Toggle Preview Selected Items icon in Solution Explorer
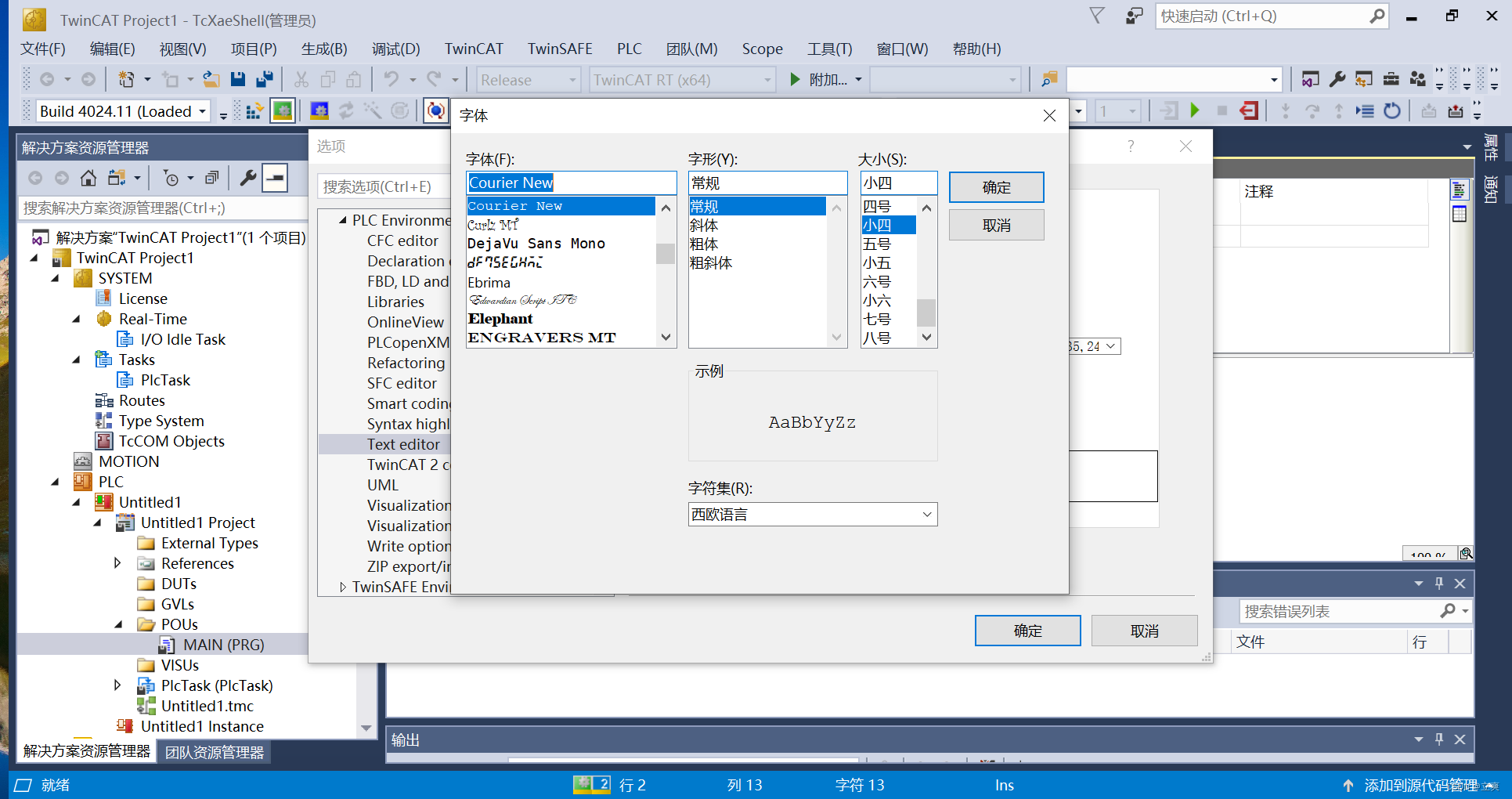This screenshot has height=799, width=1512. tap(275, 178)
